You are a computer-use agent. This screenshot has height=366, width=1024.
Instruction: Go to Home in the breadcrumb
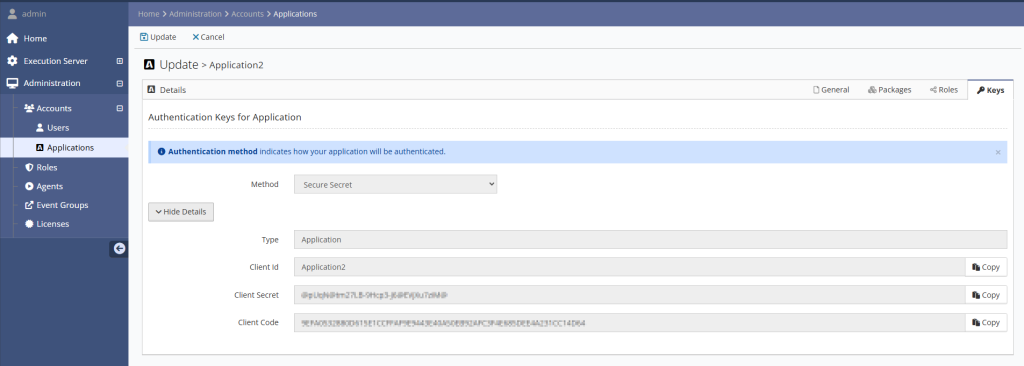point(148,14)
